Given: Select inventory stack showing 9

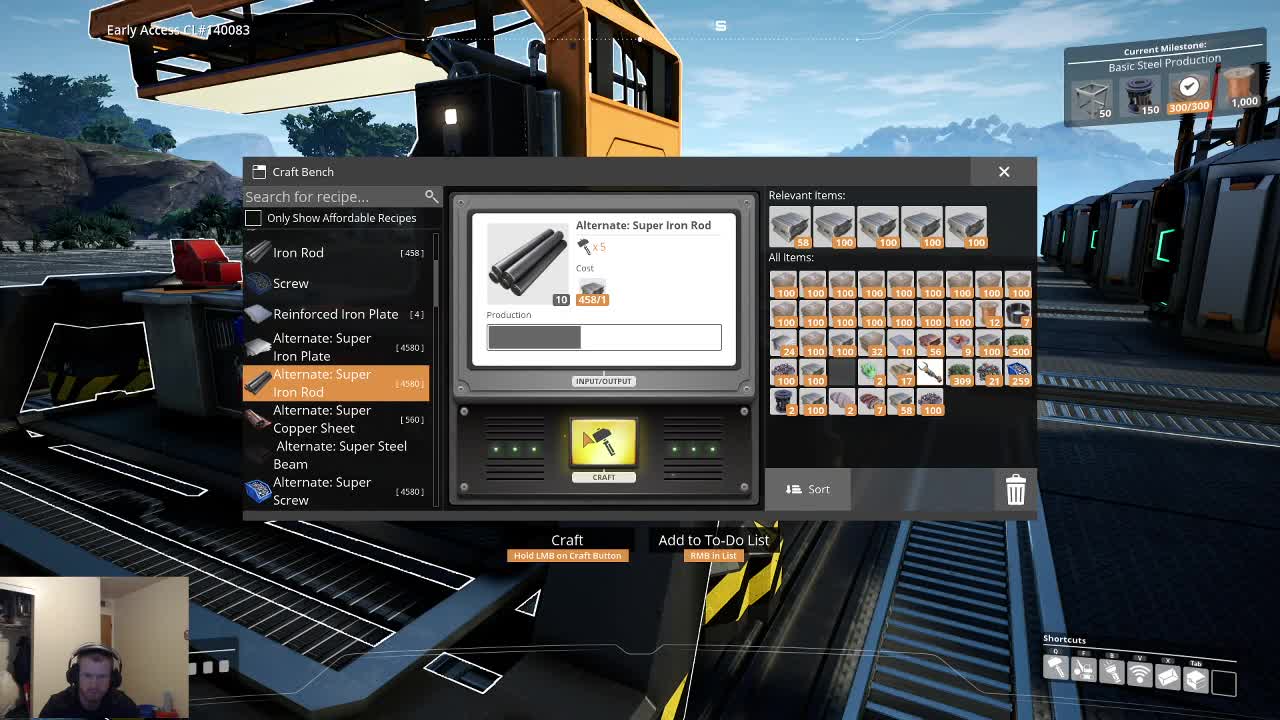Looking at the screenshot, I should click(960, 343).
